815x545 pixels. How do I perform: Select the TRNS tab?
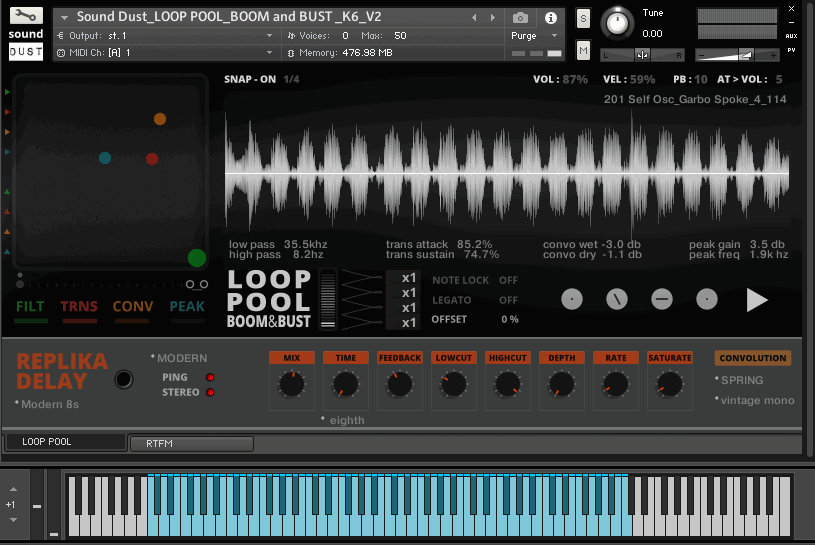click(79, 307)
